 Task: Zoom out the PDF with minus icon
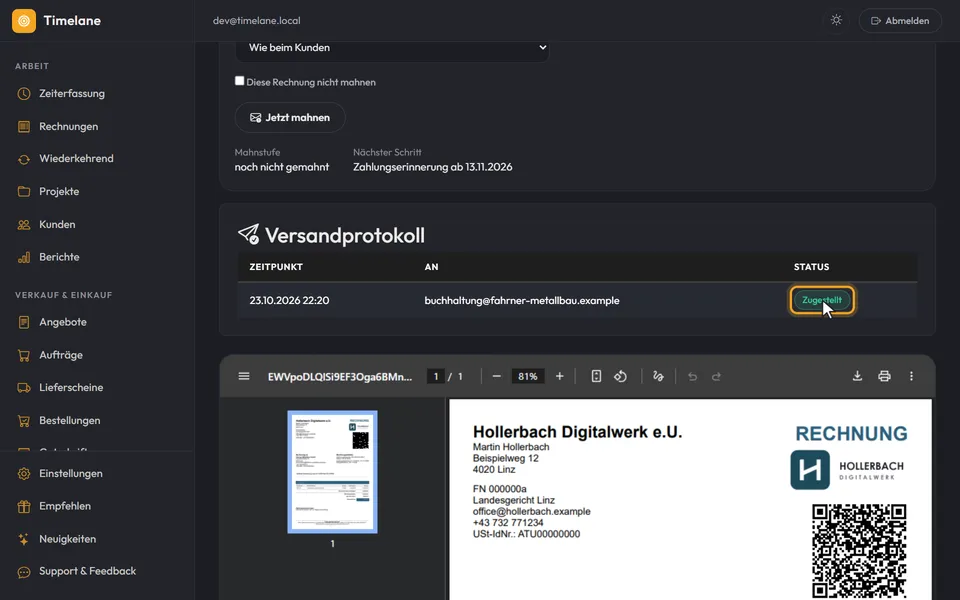pos(497,376)
